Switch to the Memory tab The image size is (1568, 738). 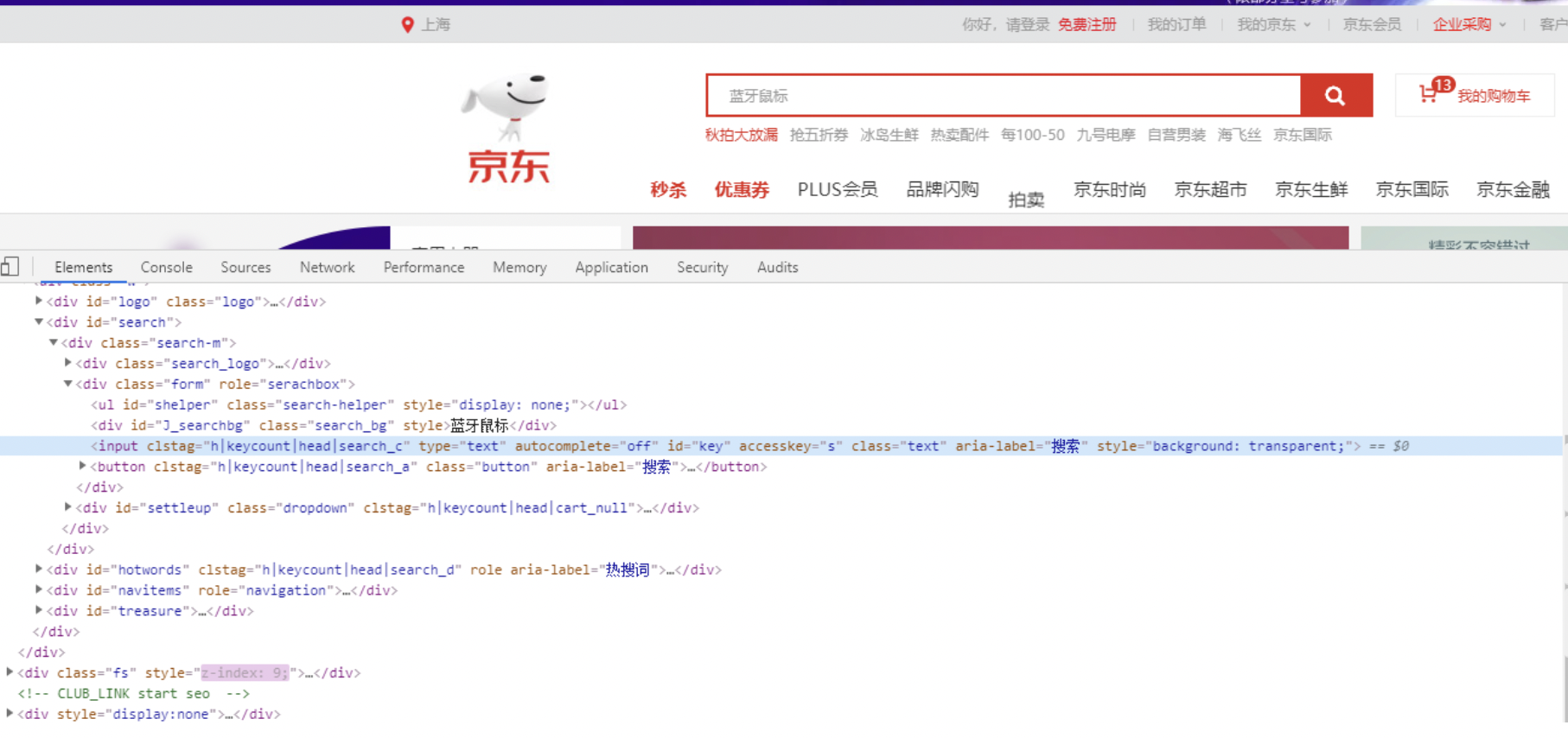click(519, 267)
